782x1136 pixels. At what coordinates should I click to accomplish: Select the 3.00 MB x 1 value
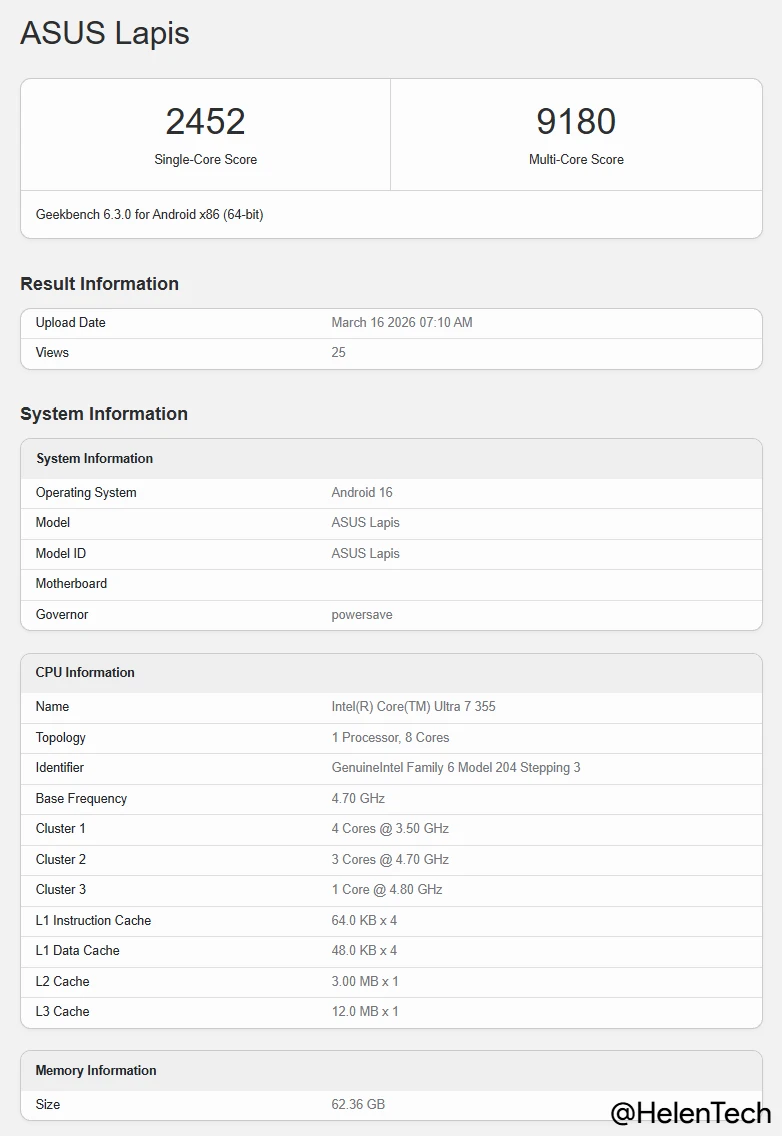point(365,982)
